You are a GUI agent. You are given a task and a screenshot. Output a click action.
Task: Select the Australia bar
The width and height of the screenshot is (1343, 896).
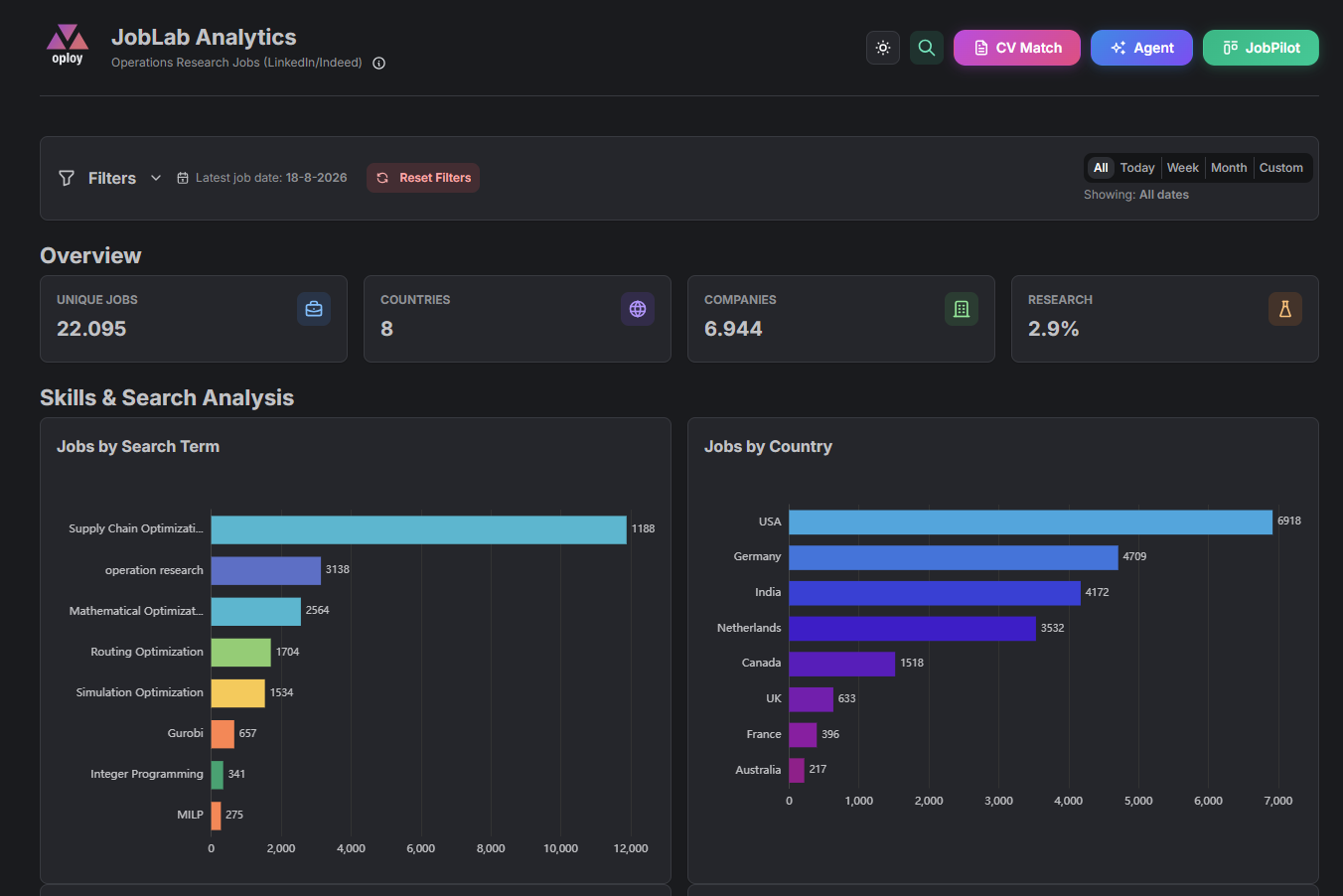pyautogui.click(x=797, y=770)
